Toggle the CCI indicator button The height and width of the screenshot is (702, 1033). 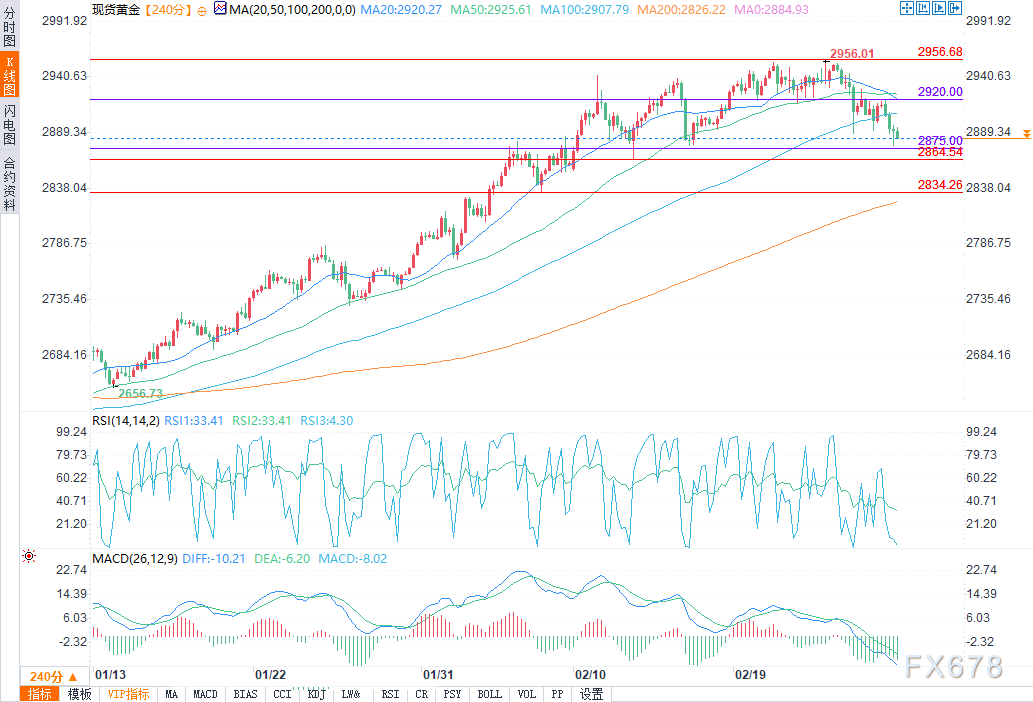(x=281, y=694)
